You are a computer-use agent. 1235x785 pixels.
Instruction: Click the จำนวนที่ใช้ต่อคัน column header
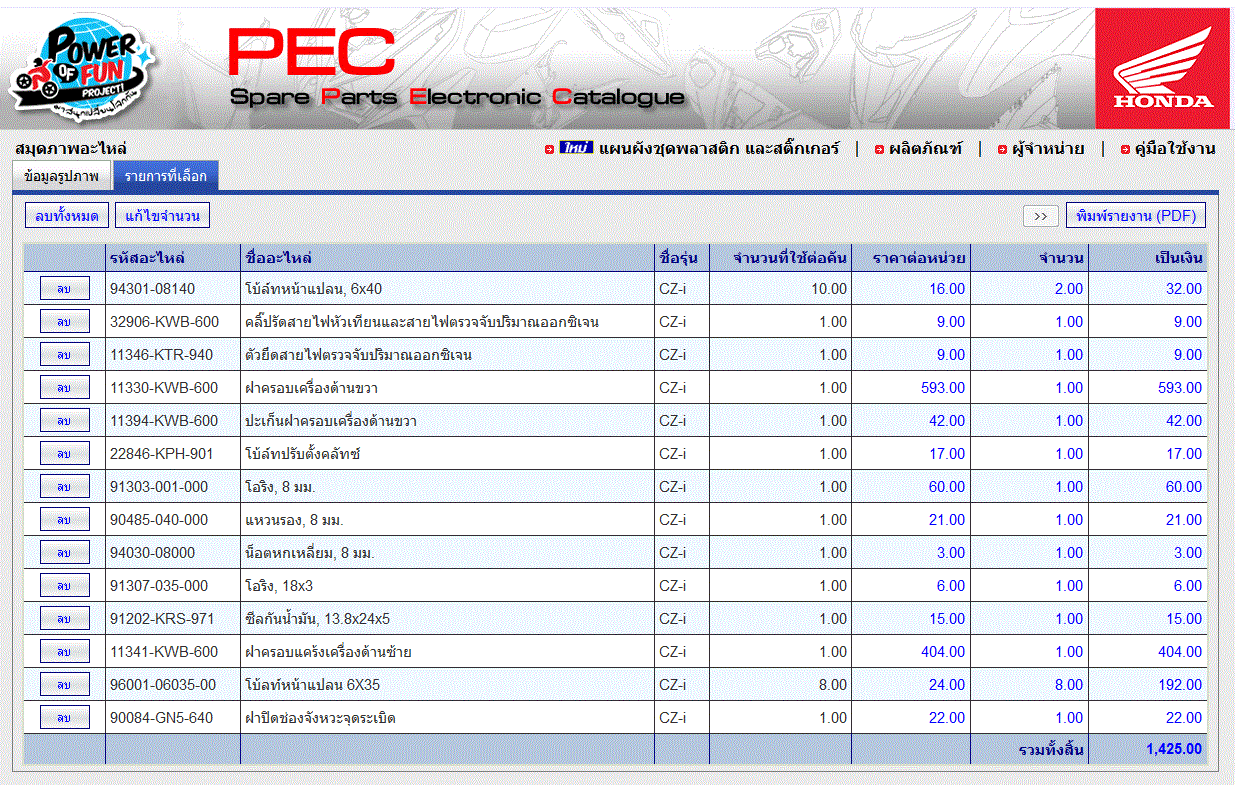tap(781, 258)
